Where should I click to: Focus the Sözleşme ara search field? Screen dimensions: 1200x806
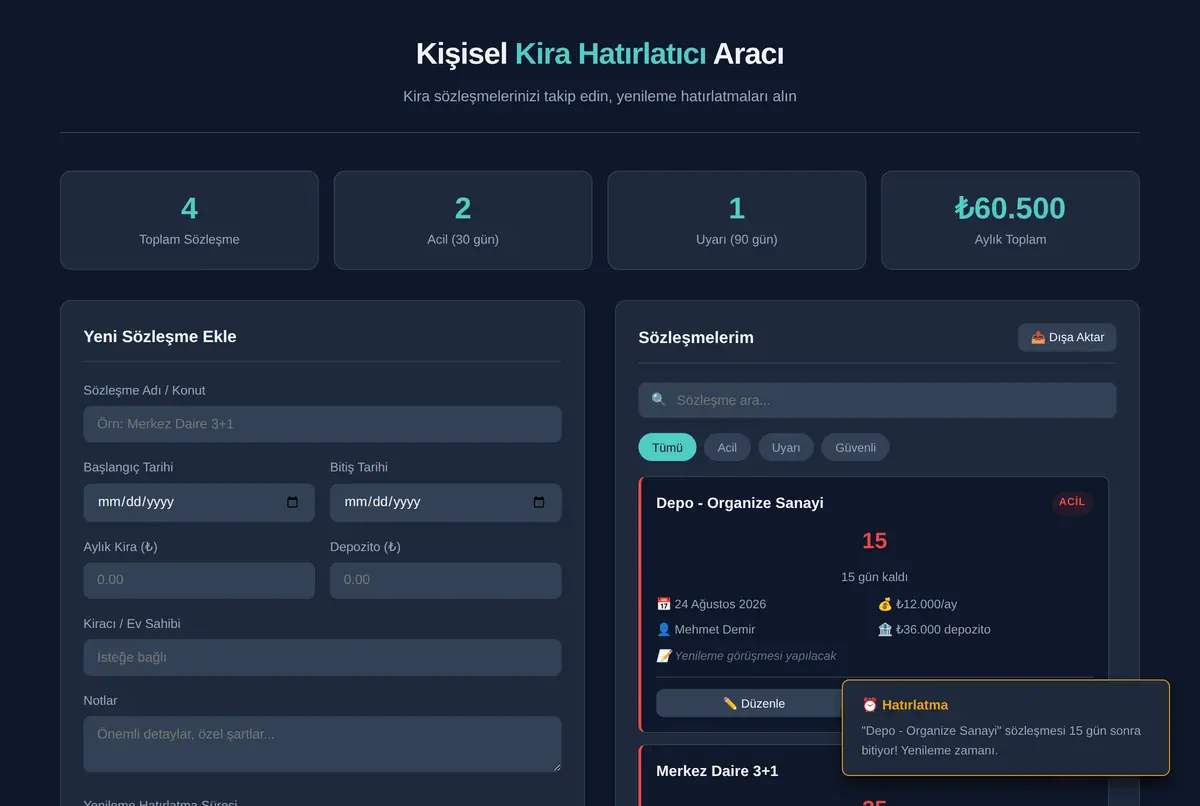877,400
